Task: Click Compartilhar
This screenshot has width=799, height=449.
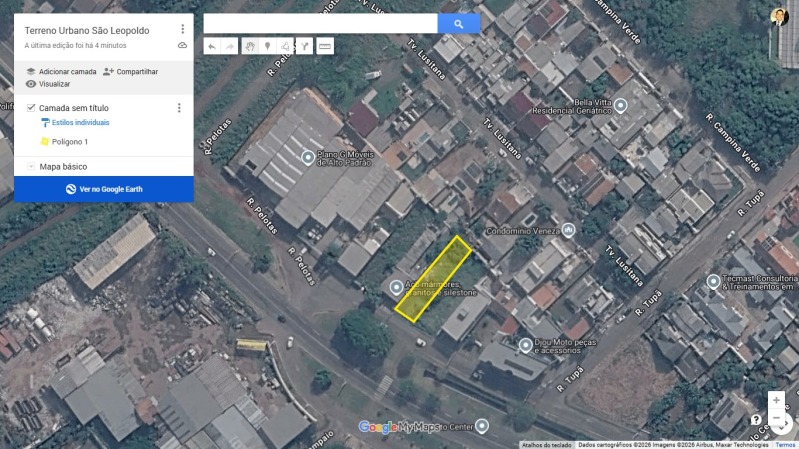Action: coord(137,72)
